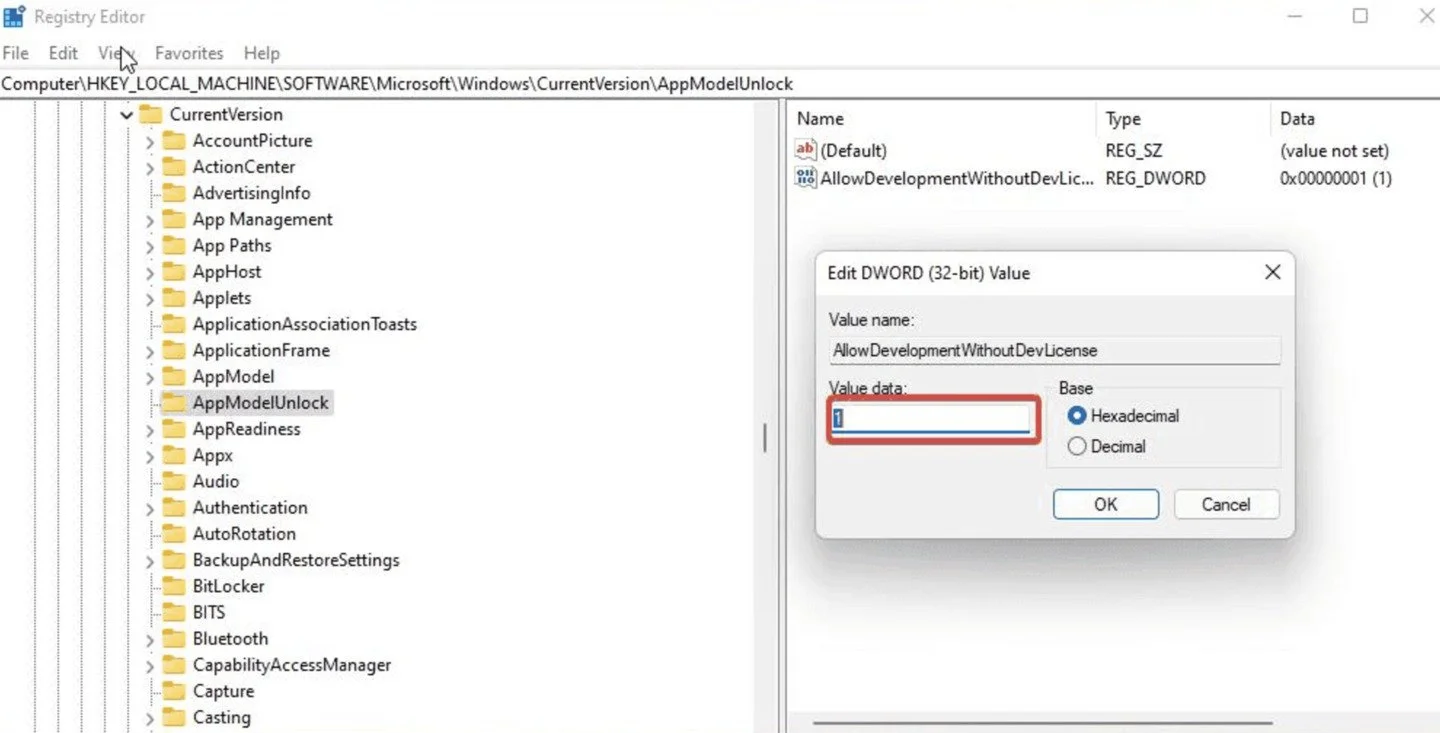Click the ApplicationFrame folder icon
Viewport: 1440px width, 733px height.
174,350
